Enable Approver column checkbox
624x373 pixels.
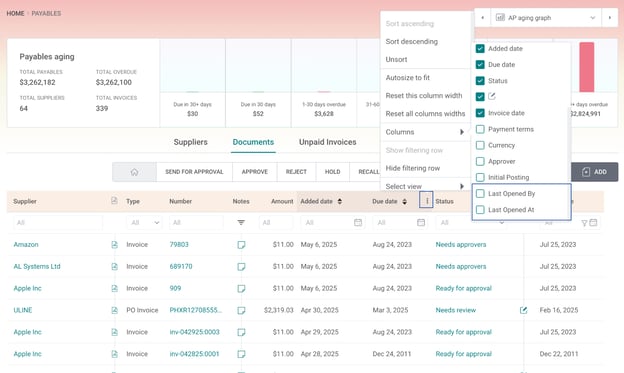pos(480,161)
